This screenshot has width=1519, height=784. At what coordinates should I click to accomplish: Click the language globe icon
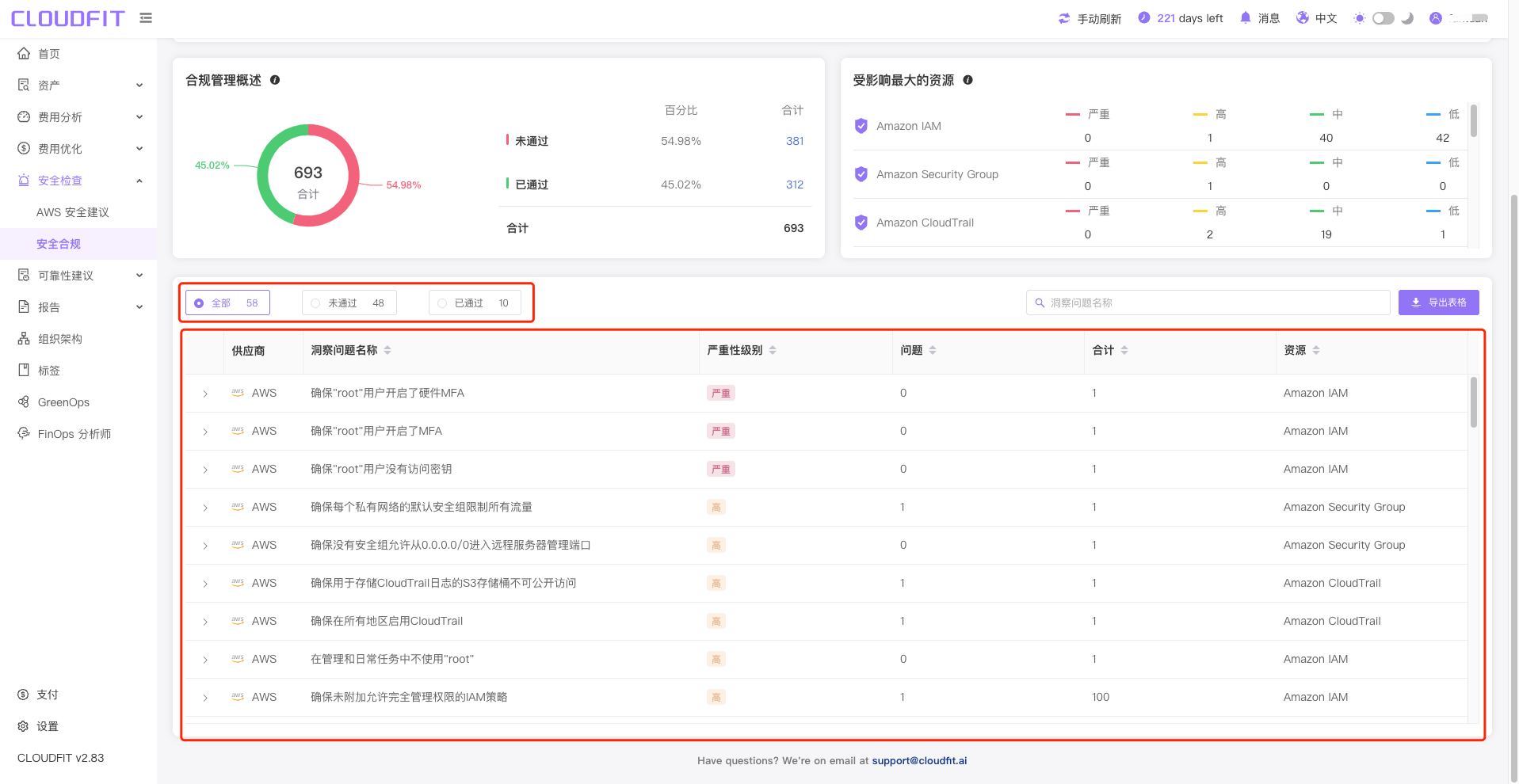pyautogui.click(x=1303, y=17)
